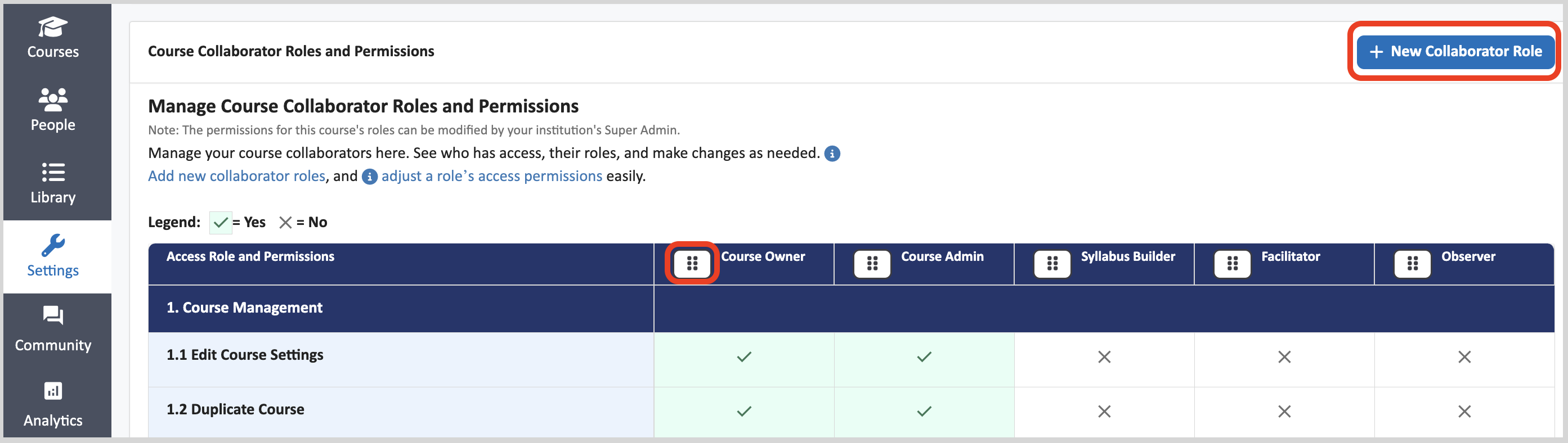Viewport: 1568px width, 443px height.
Task: Toggle Edit Course Settings for Syllabus Builder
Action: 1104,358
